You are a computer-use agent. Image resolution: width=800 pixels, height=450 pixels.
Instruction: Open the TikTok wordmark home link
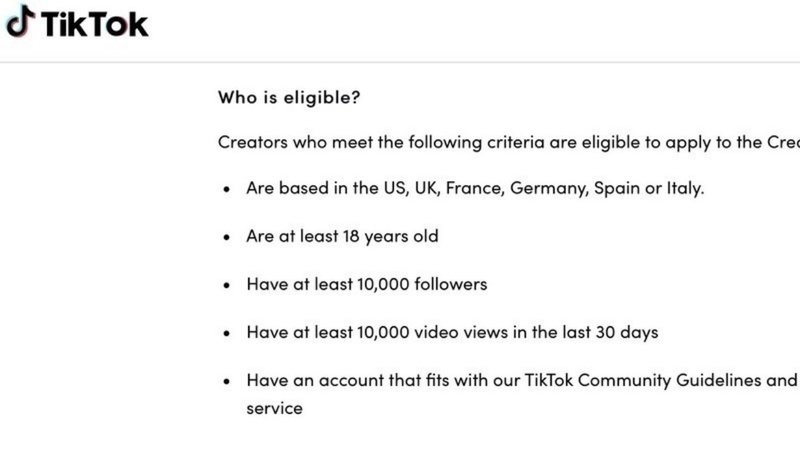point(94,23)
